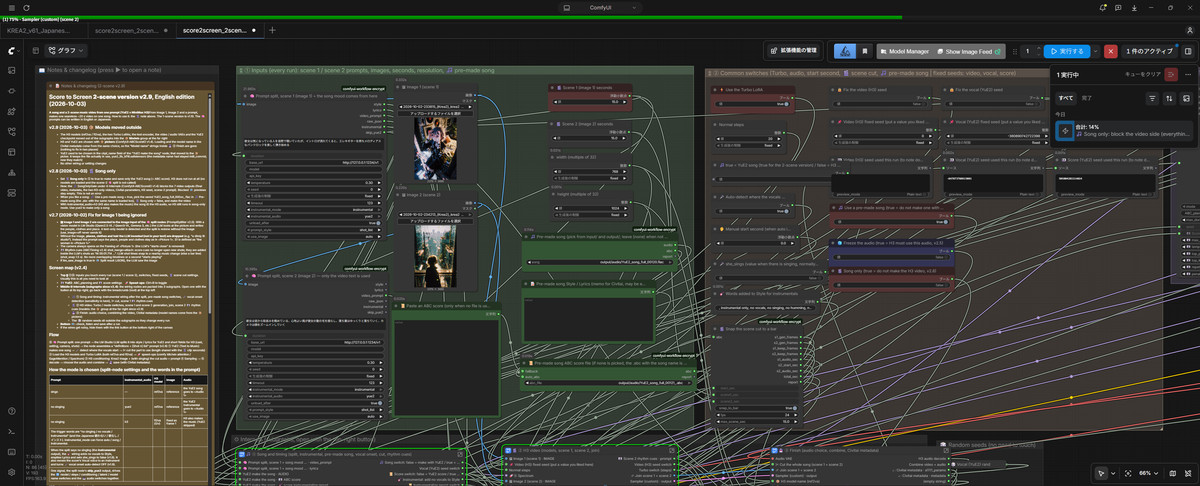
Task: Click the image view icon in queue panel
Action: (1186, 98)
